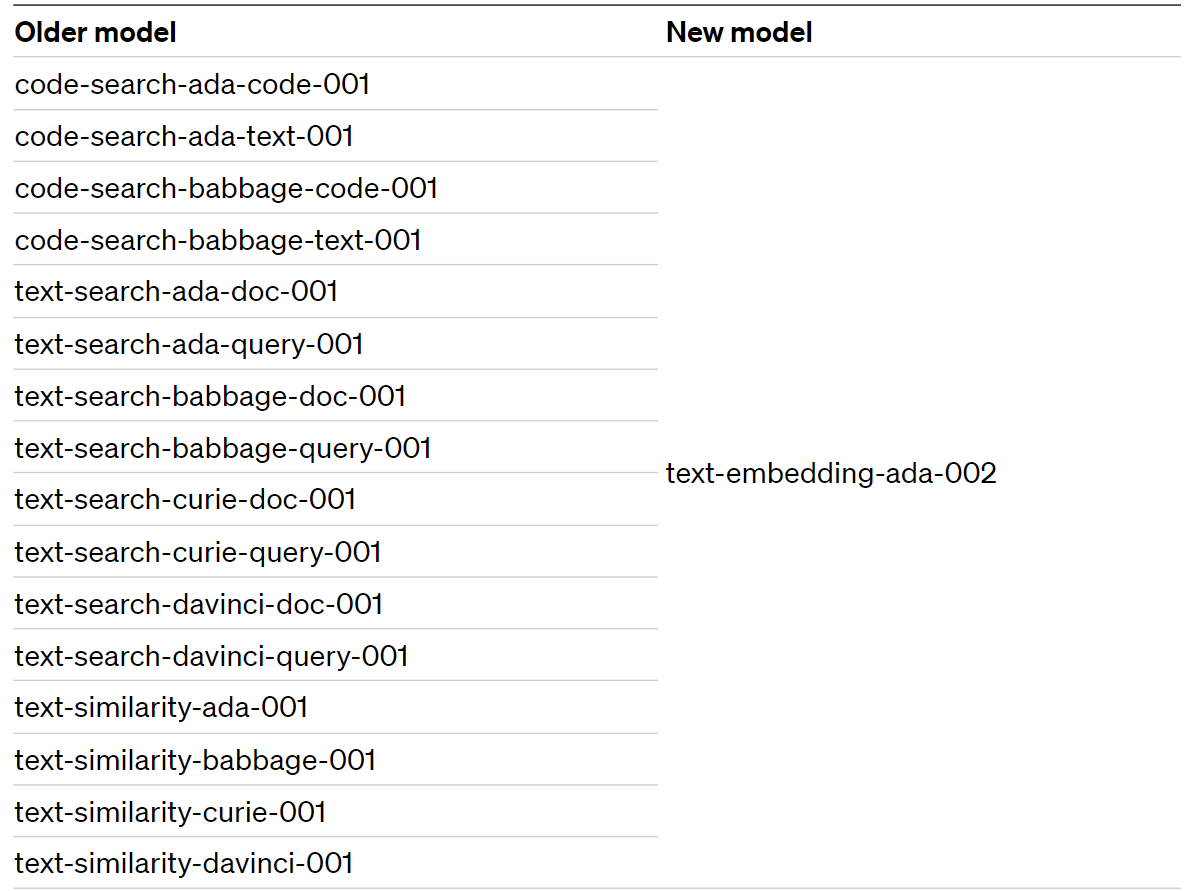Image resolution: width=1185 pixels, height=891 pixels.
Task: Select the text-similarity-curie-001 cell
Action: pos(170,812)
